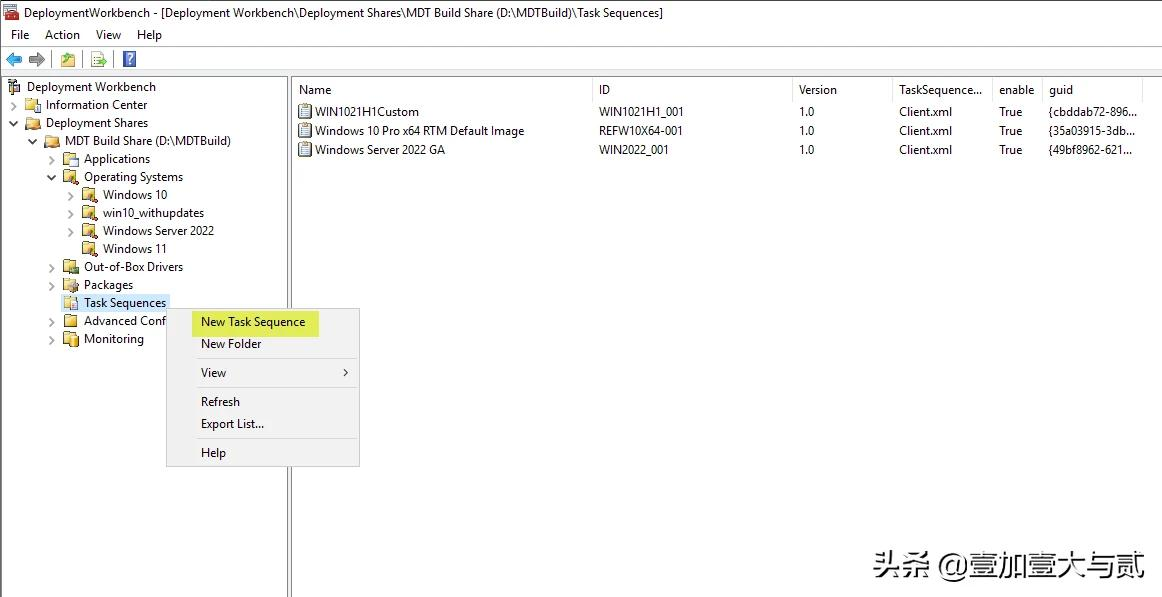Screen dimensions: 1162x597
Task: Click the Out-of-Box Drivers folder icon
Action: [x=71, y=267]
